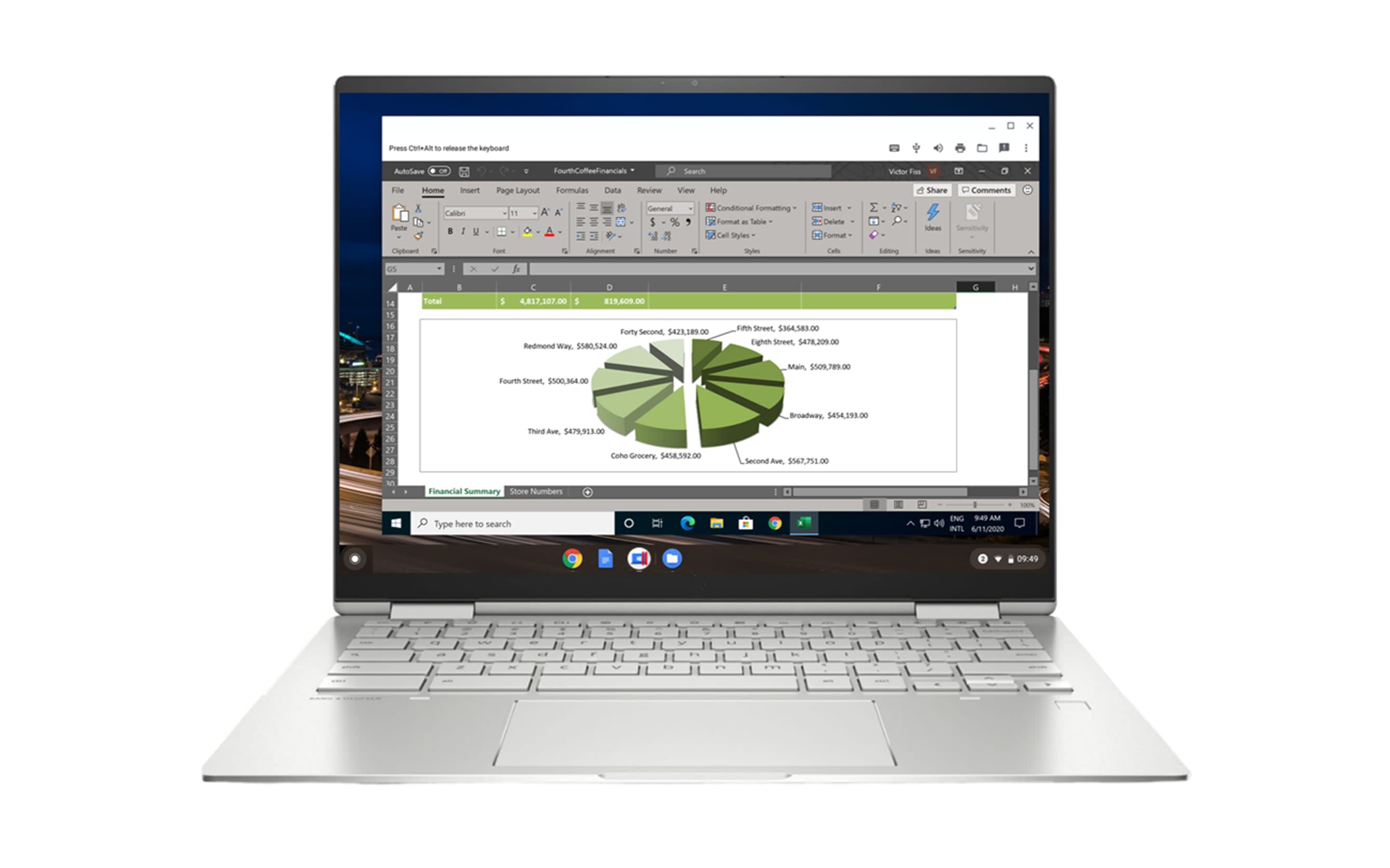Click the Conditional Formatting icon
The height and width of the screenshot is (868, 1390).
(x=750, y=207)
